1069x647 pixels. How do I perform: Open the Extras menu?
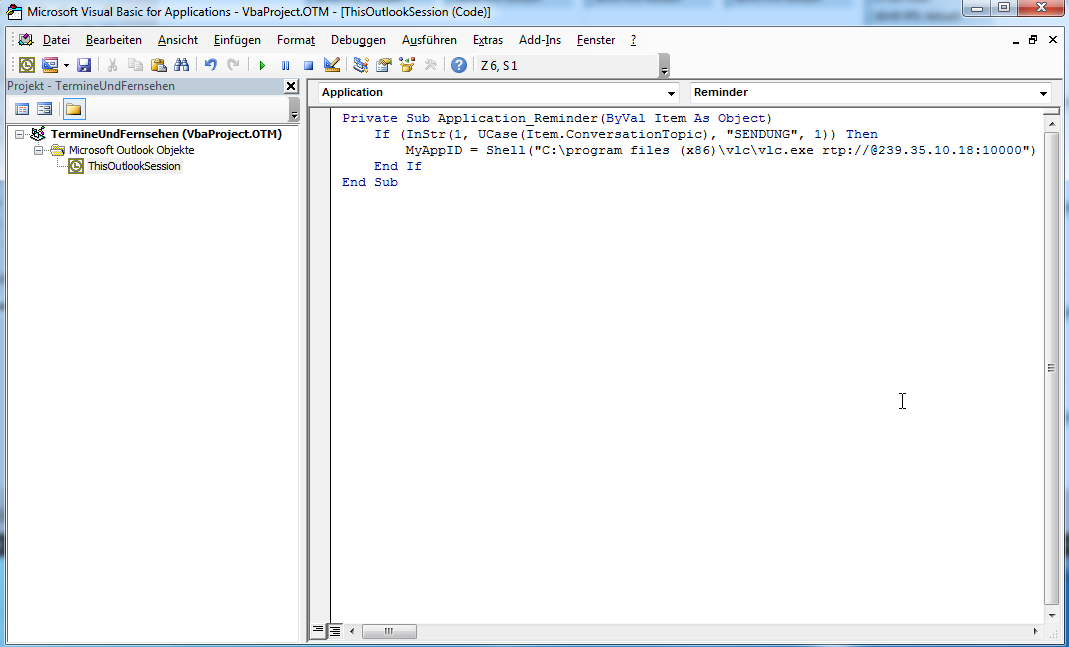tap(488, 40)
